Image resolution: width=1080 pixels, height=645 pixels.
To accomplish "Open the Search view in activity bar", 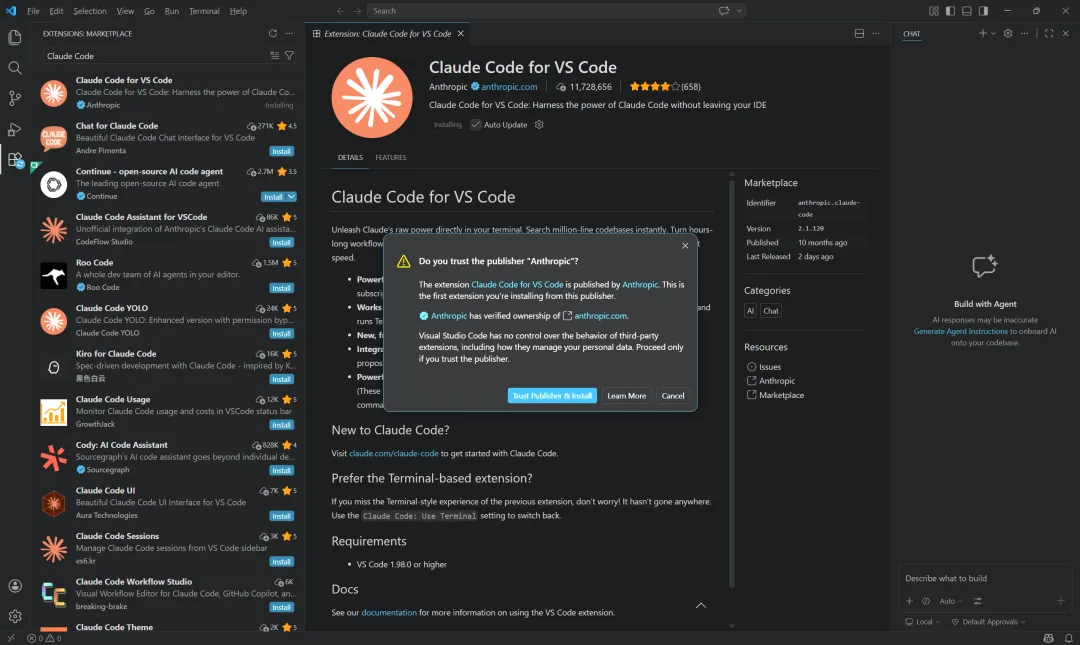I will pos(14,68).
